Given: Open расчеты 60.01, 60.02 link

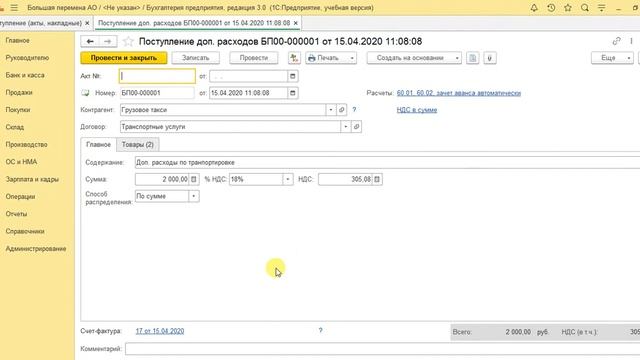Looking at the screenshot, I should [x=459, y=93].
